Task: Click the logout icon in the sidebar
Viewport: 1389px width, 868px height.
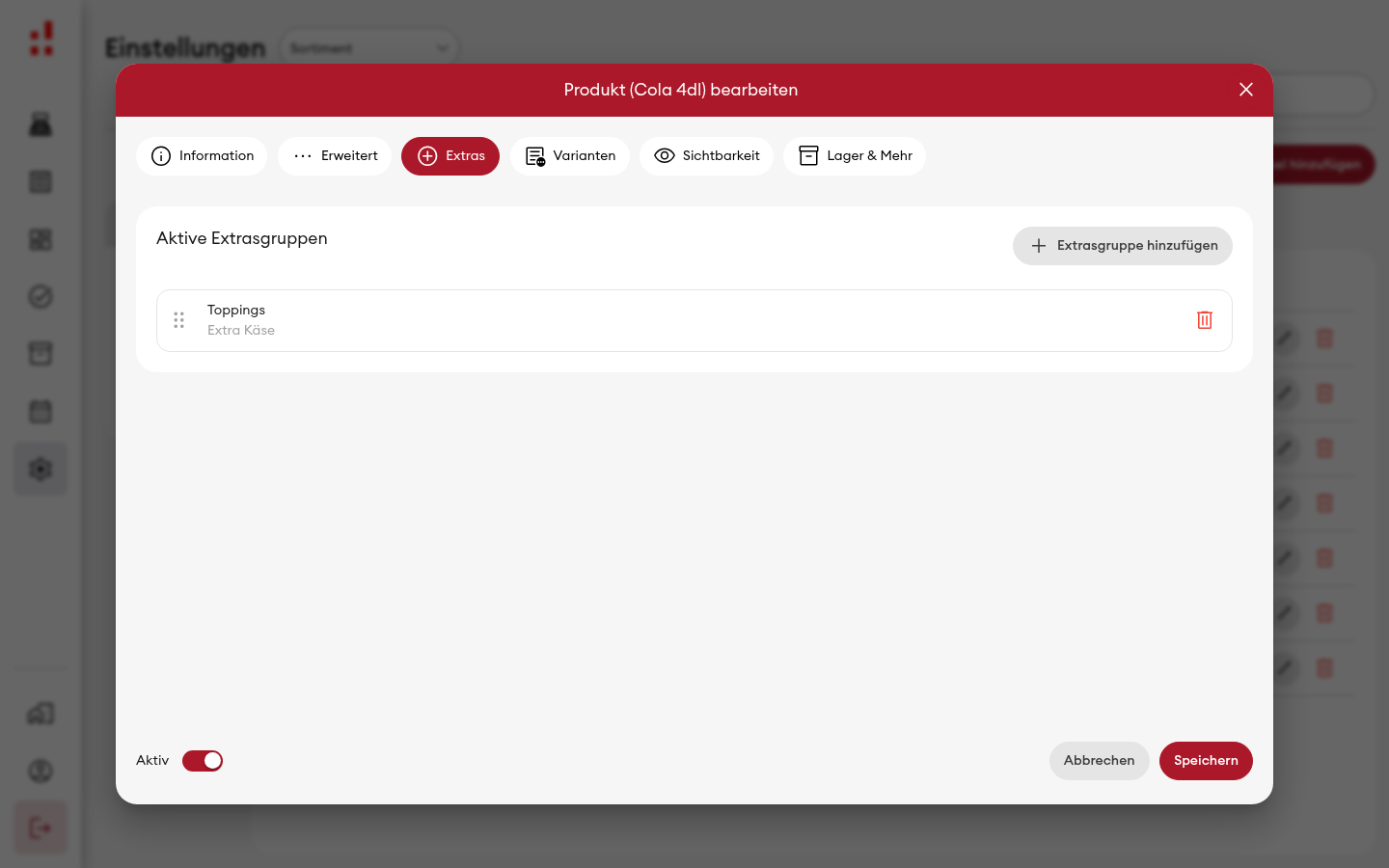Action: tap(41, 827)
